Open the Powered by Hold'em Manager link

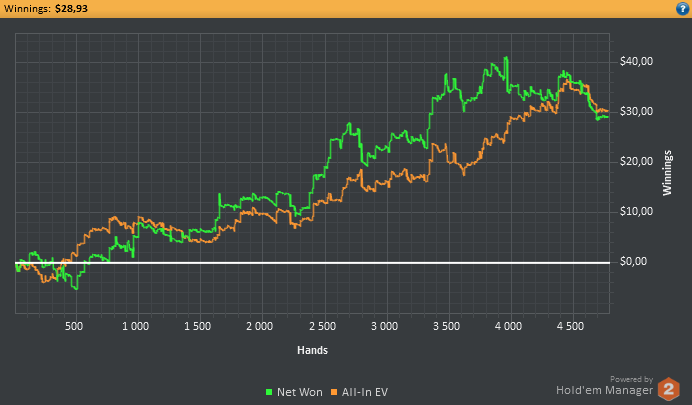(605, 386)
